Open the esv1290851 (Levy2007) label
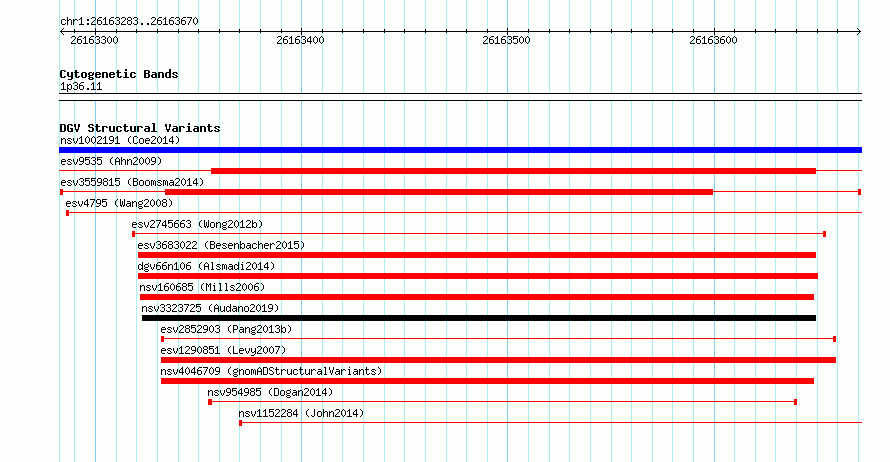890x462 pixels. [x=223, y=350]
